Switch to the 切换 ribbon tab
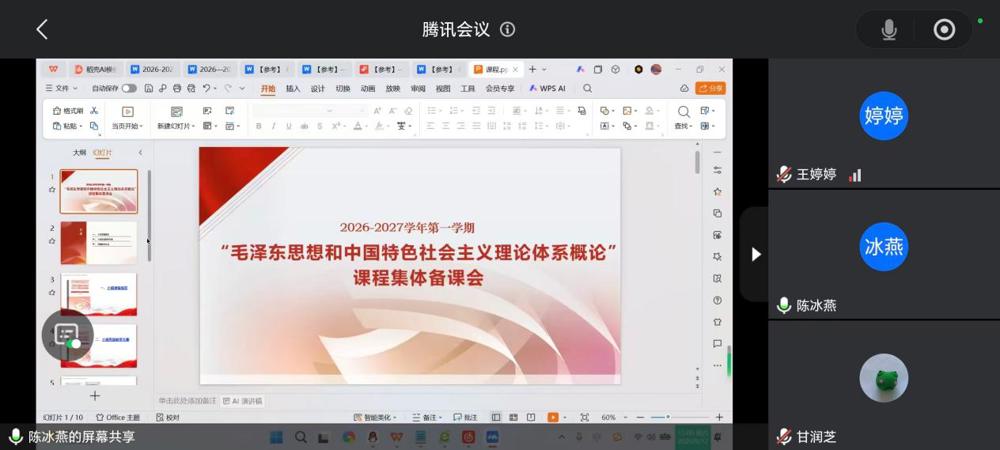 click(343, 89)
